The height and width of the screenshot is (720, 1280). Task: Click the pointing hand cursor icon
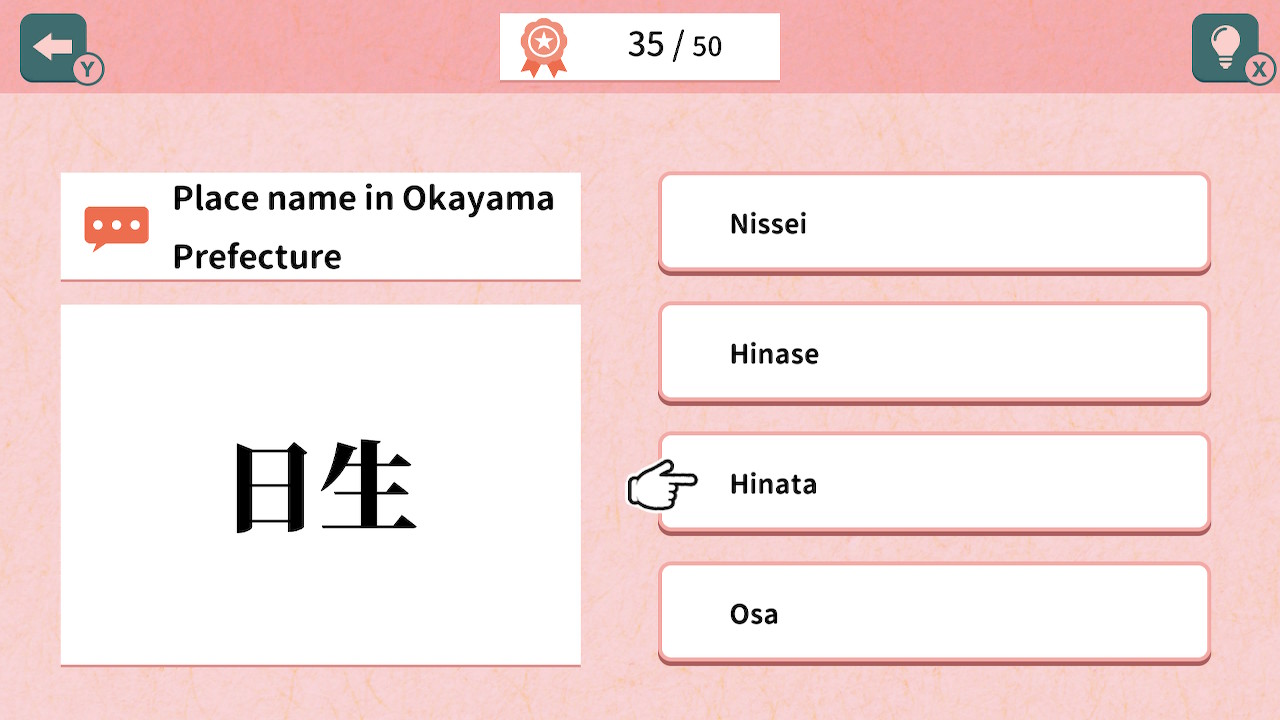click(x=662, y=487)
